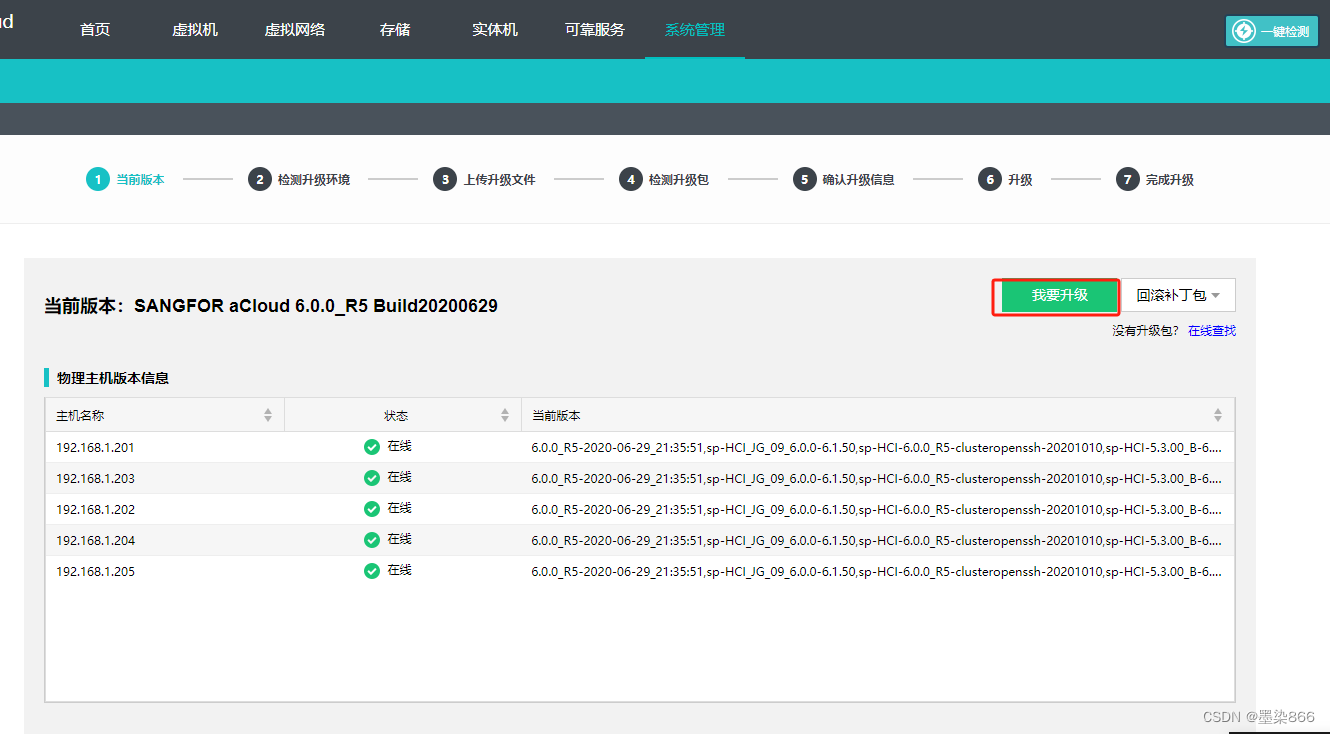Screen dimensions: 1330x734
Task: Open the 存储 menu
Action: [395, 30]
